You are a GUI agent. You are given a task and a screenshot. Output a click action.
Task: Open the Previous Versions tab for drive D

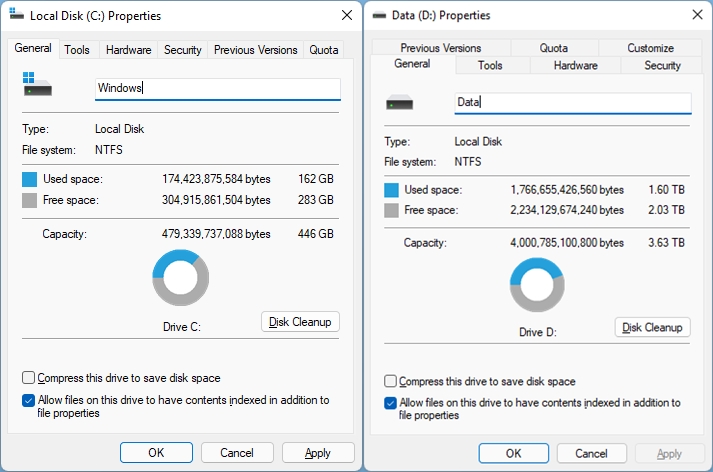pyautogui.click(x=441, y=48)
